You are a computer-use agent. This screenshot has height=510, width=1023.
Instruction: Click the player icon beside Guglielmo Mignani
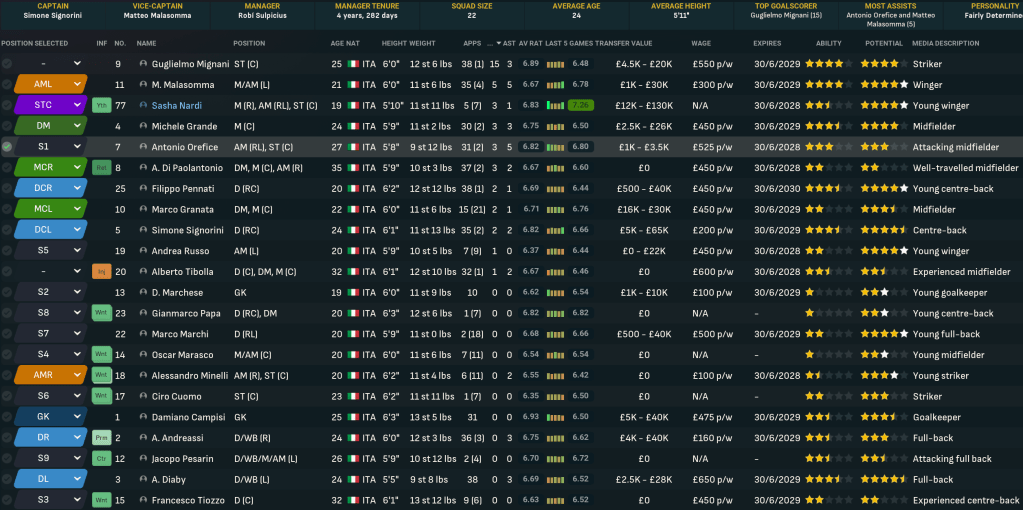(143, 64)
